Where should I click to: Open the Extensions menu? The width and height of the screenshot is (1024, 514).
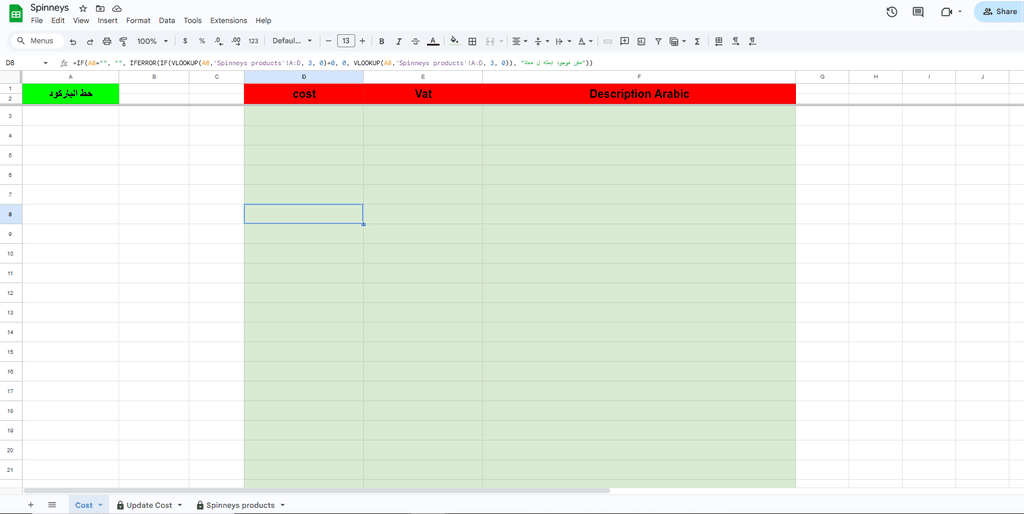click(x=229, y=20)
